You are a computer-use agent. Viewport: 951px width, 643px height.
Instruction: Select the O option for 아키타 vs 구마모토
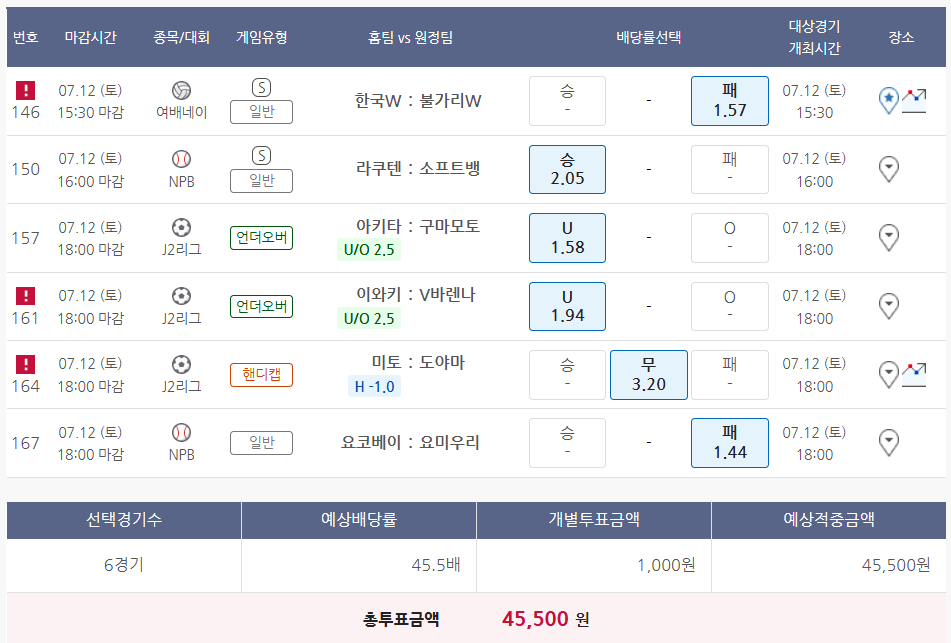click(x=729, y=238)
